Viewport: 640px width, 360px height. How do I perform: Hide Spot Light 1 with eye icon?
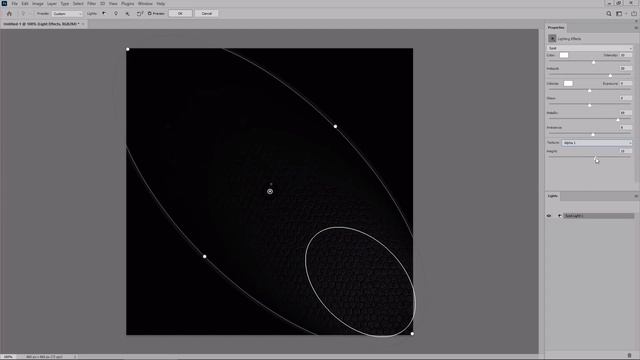pyautogui.click(x=549, y=216)
